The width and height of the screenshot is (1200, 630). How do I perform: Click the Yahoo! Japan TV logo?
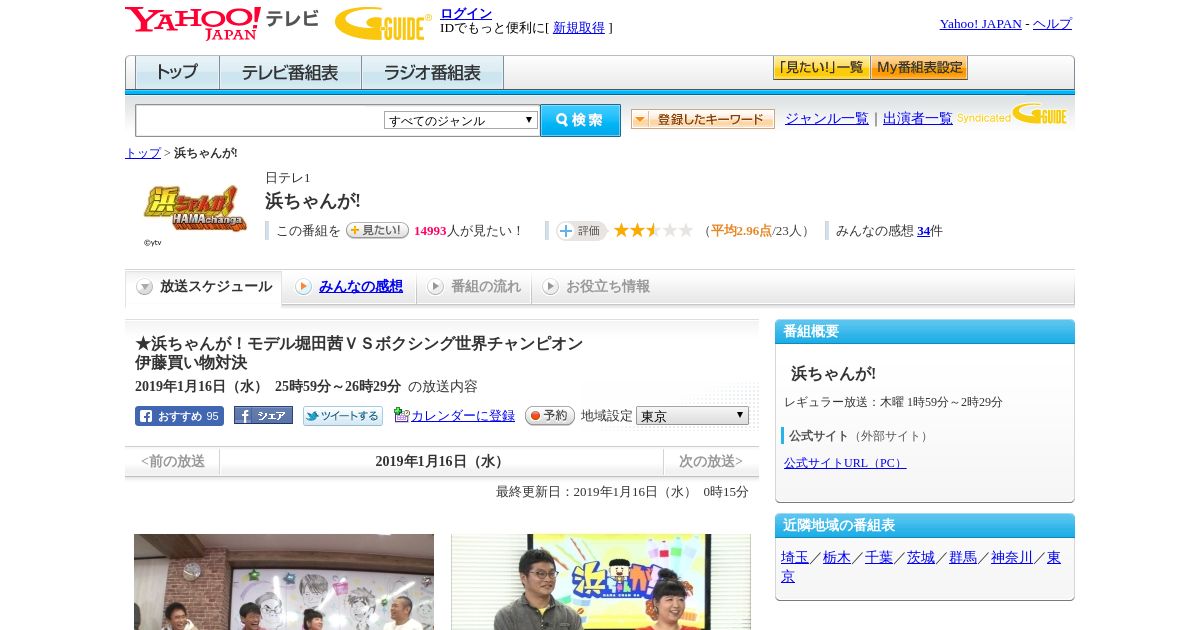coord(222,23)
